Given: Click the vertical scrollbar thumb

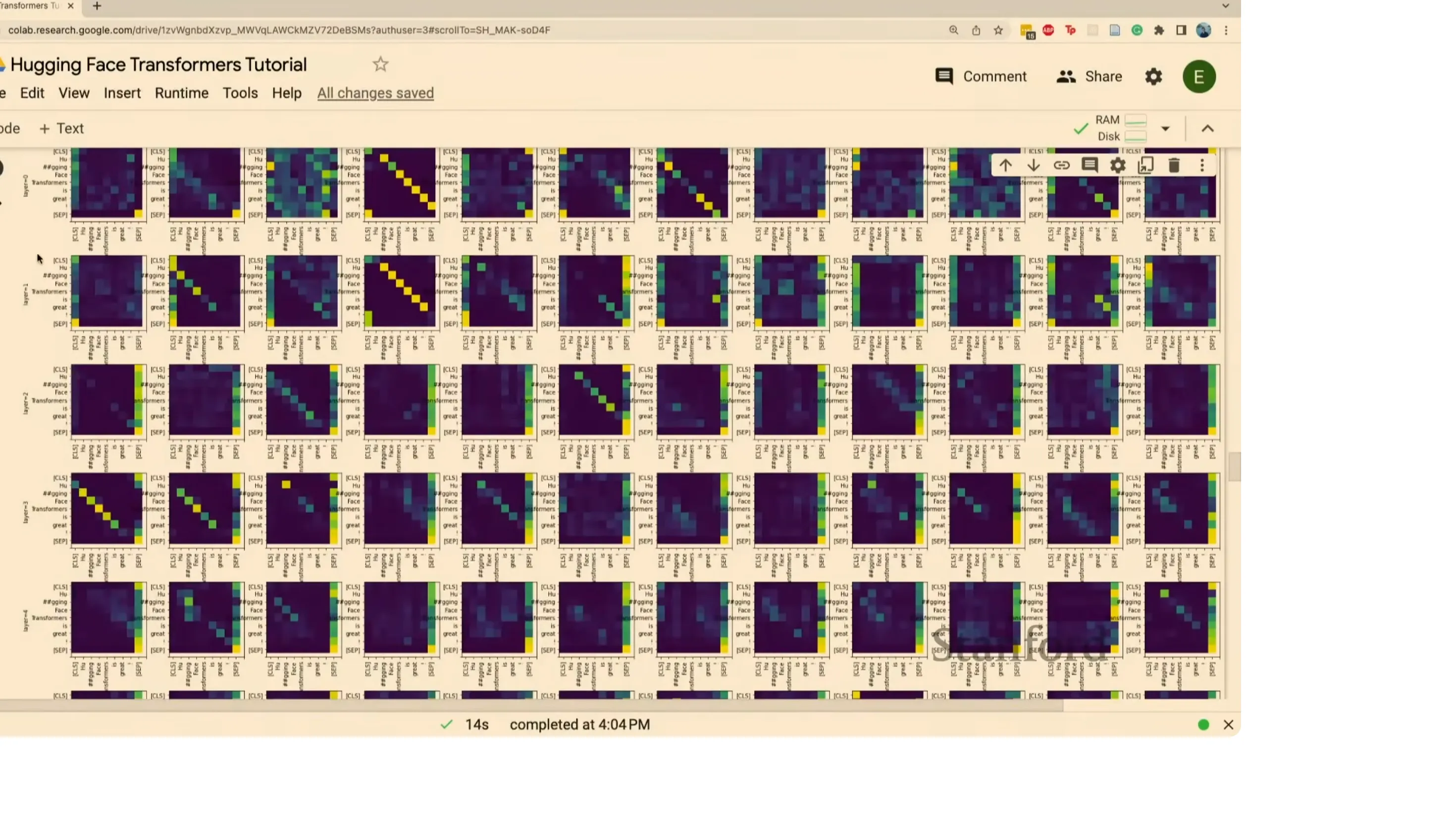Looking at the screenshot, I should coord(1235,467).
